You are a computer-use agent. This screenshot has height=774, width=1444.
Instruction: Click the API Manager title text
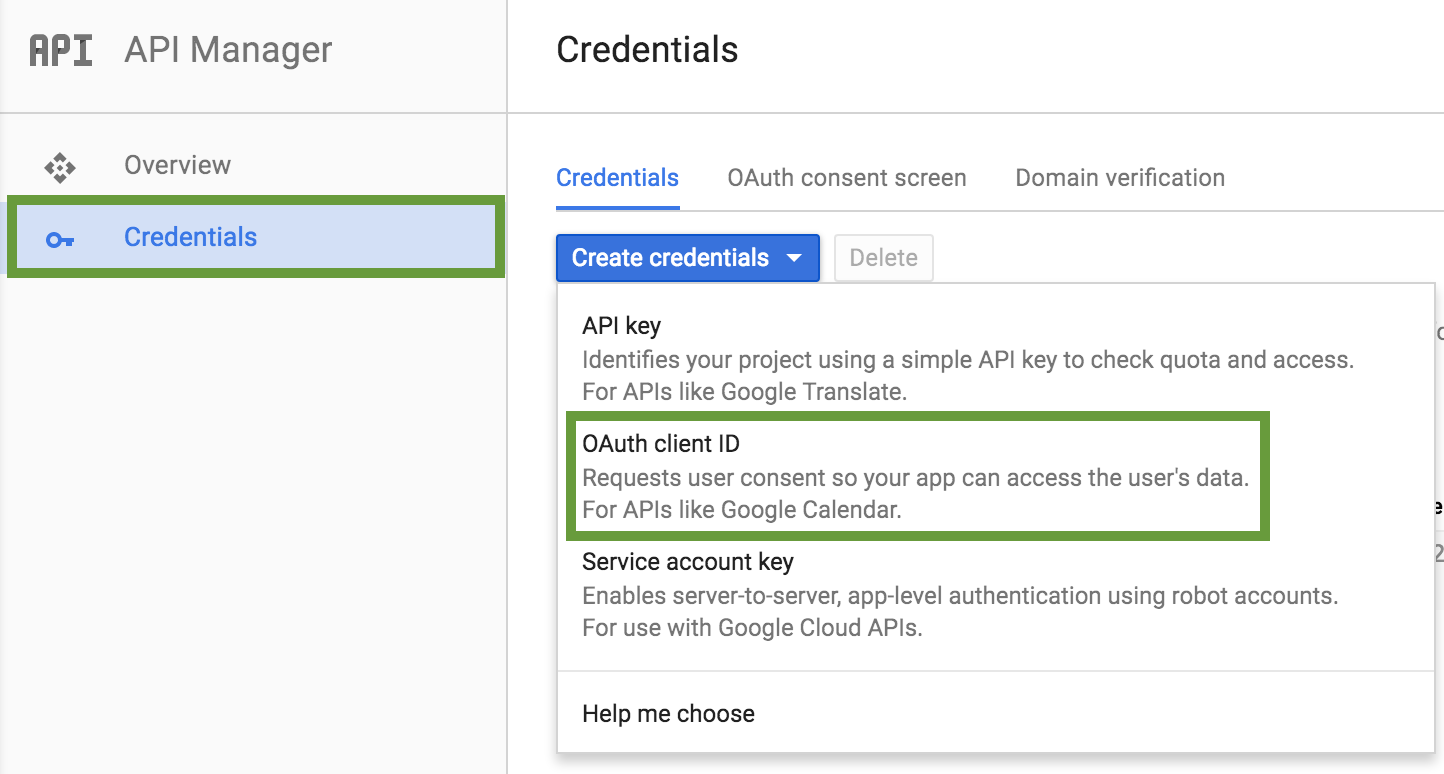228,50
